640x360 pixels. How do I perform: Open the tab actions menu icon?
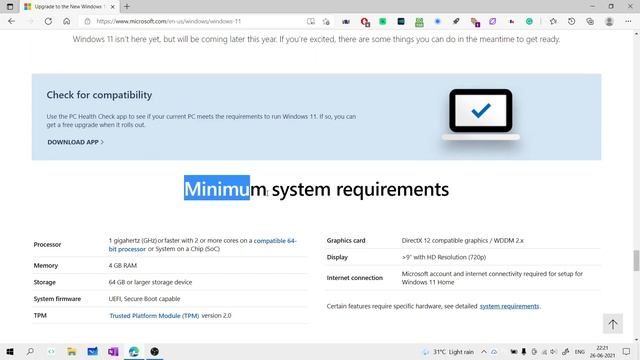(10, 7)
